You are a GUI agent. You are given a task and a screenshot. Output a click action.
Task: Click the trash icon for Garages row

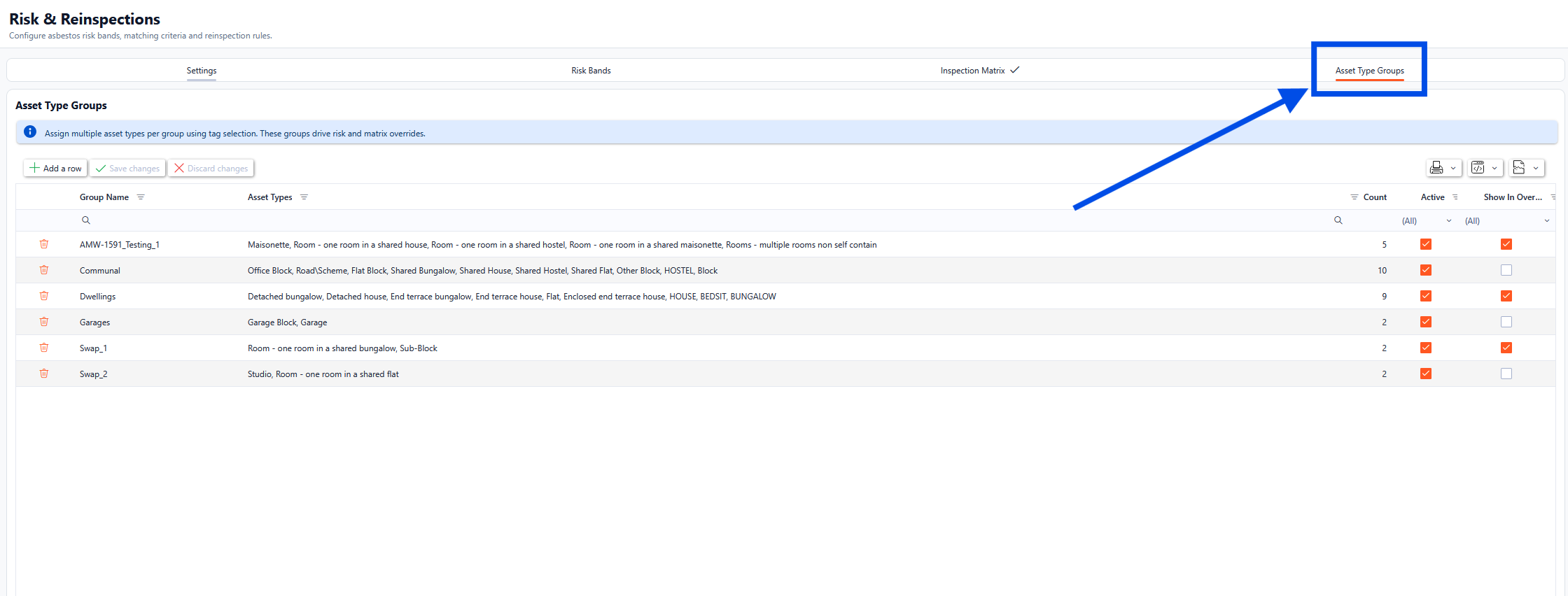pos(44,322)
